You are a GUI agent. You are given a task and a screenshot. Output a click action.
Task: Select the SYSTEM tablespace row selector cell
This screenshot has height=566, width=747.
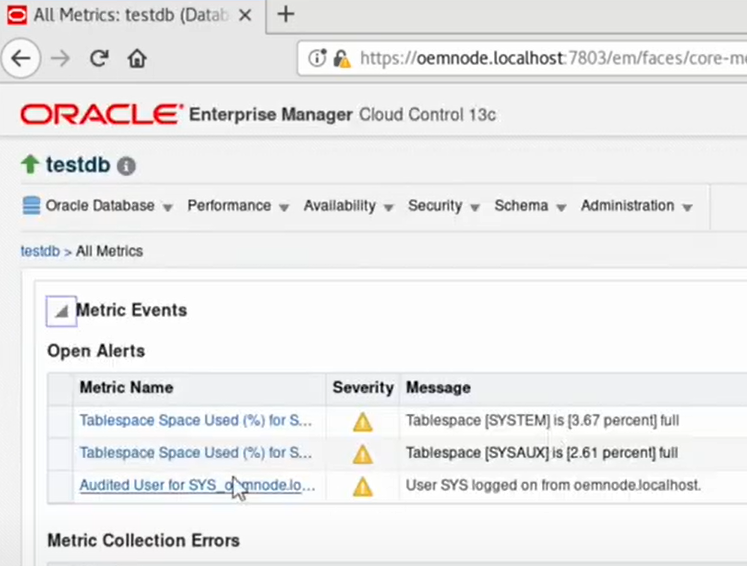[x=61, y=421]
